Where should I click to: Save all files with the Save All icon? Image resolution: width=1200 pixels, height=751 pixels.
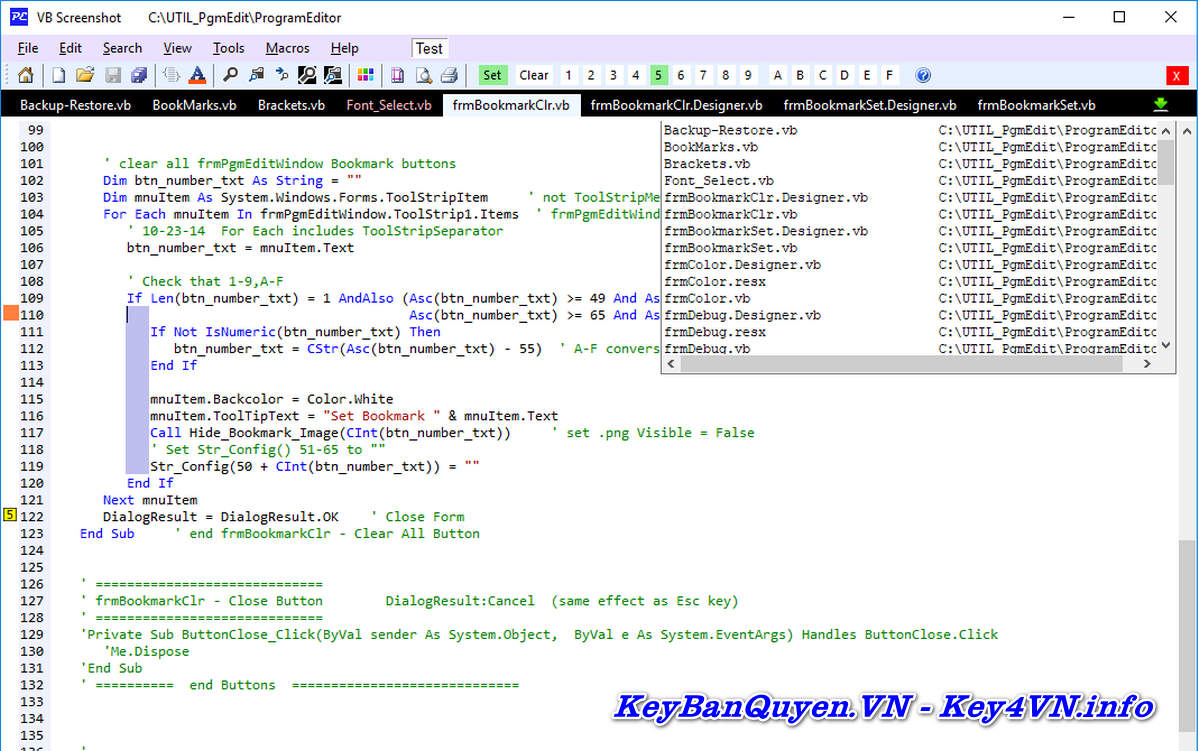(138, 75)
